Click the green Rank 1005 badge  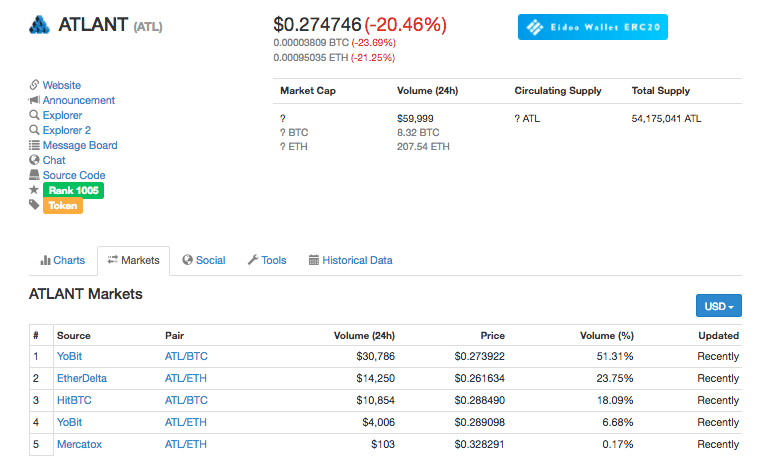pos(73,190)
